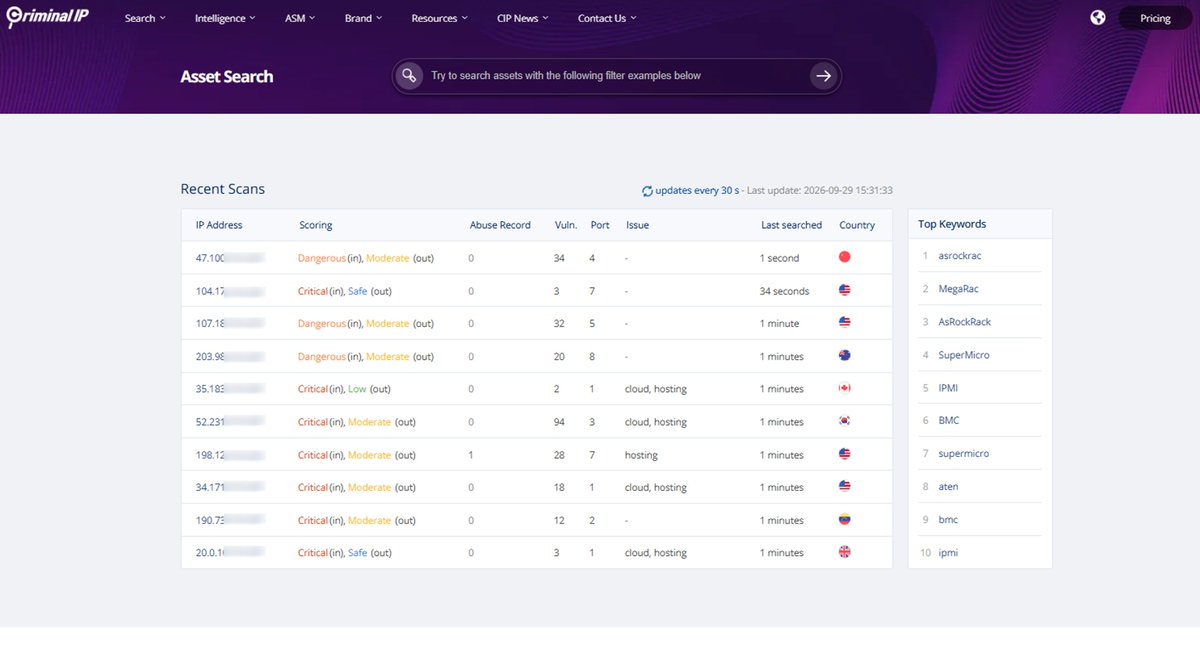Click the 'hosting' issue in 198.12 row
1200x663 pixels.
click(641, 455)
